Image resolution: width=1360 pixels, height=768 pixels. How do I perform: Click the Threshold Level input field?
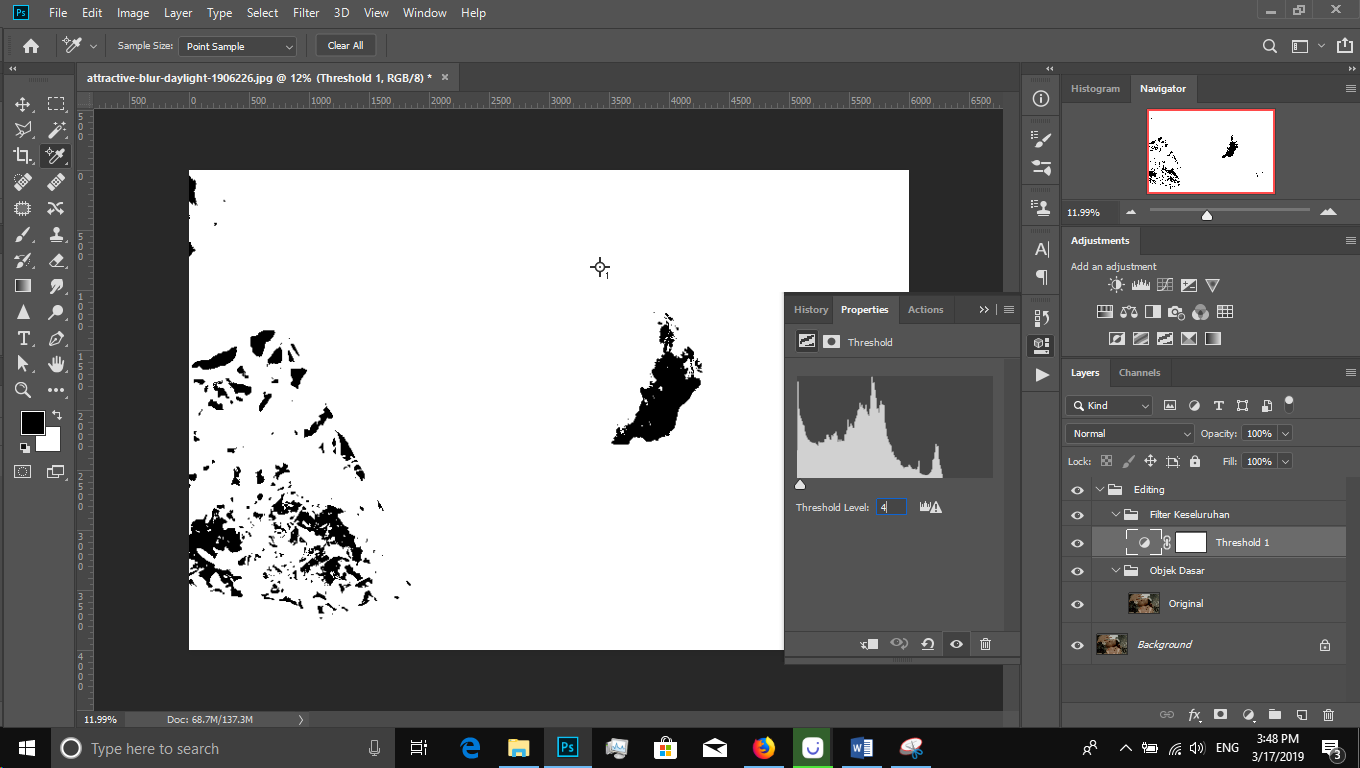(891, 508)
